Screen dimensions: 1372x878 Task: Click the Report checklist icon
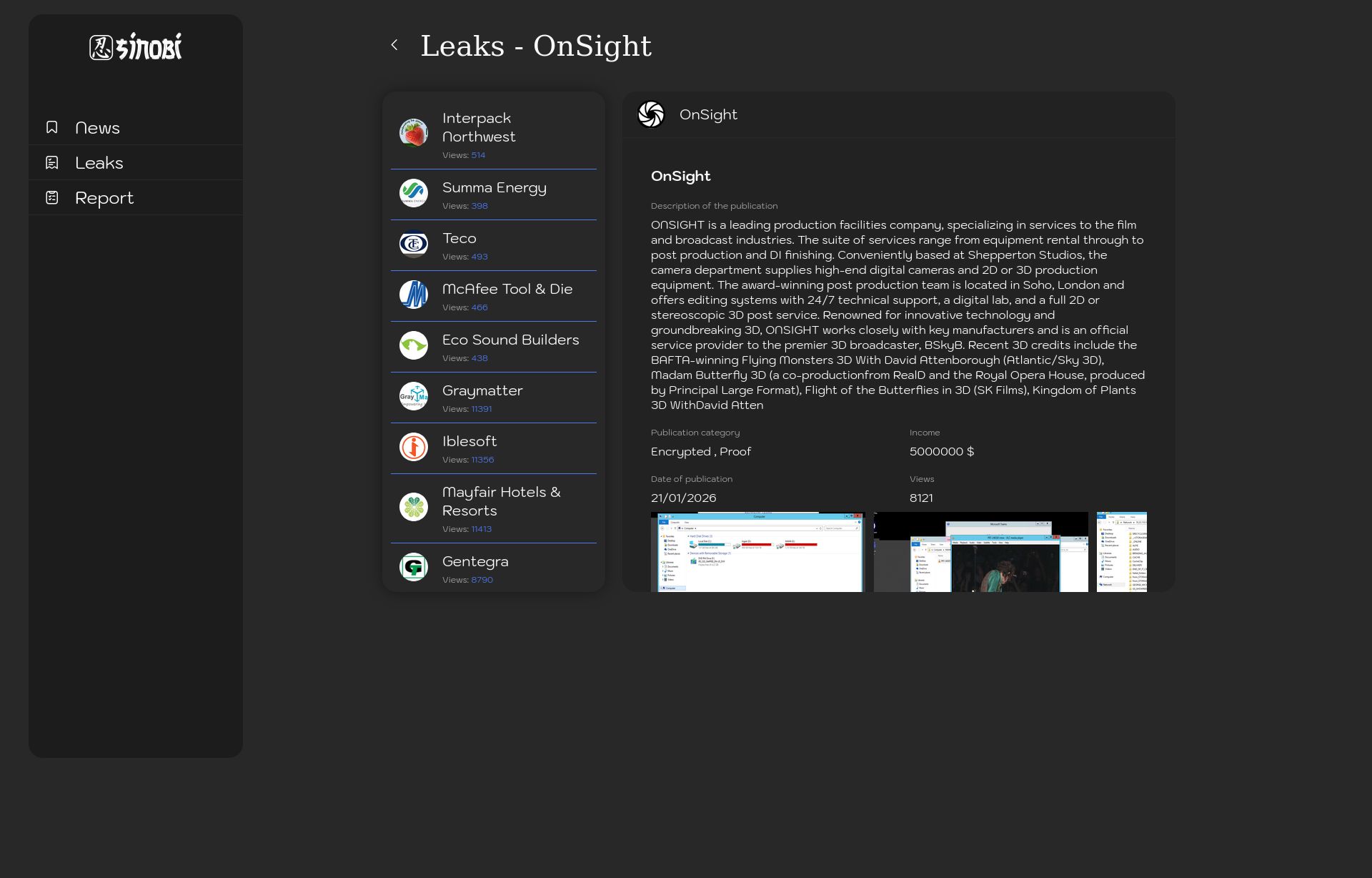coord(52,197)
